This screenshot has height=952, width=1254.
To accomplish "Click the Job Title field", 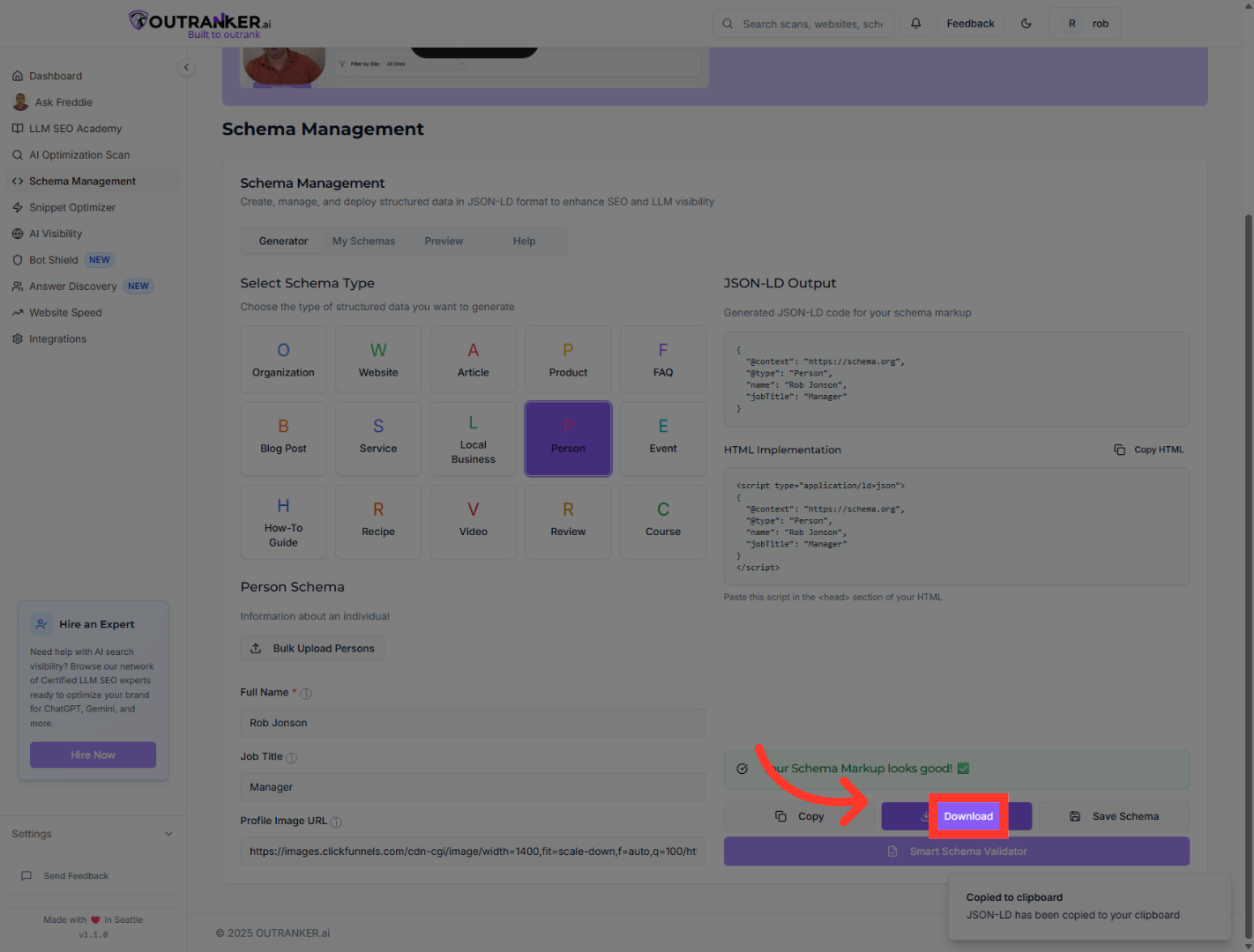I will (474, 787).
